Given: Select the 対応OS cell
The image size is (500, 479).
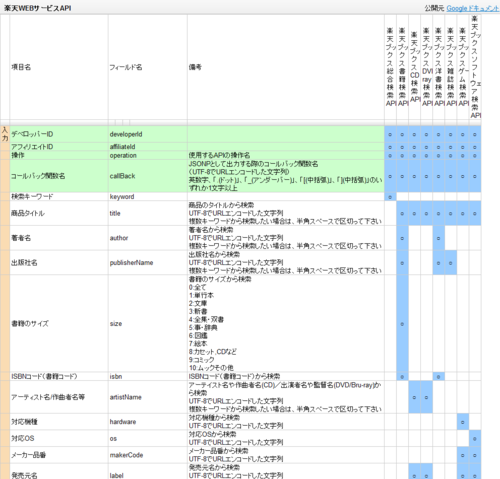Looking at the screenshot, I should tap(59, 438).
